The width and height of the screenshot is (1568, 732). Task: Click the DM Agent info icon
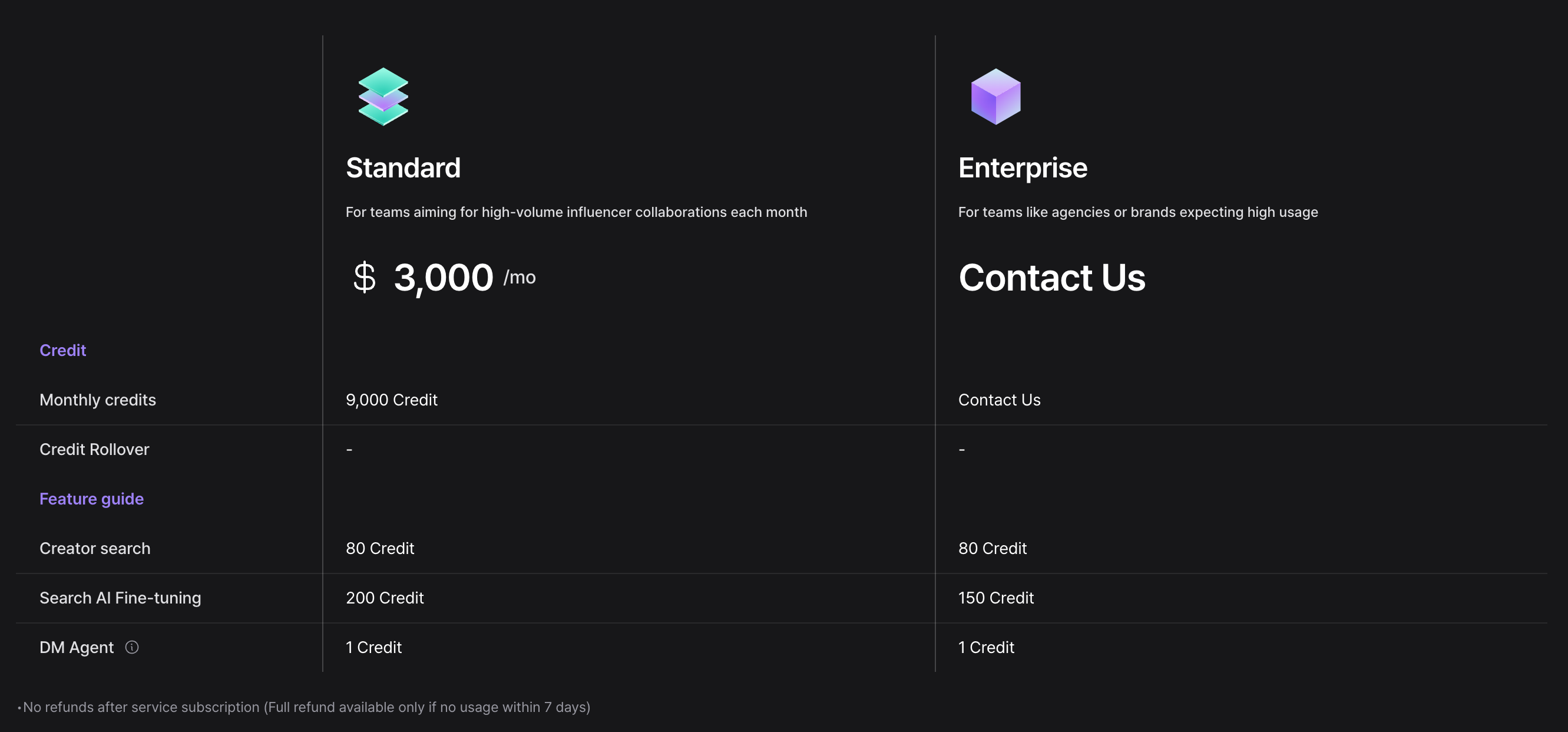pos(132,647)
